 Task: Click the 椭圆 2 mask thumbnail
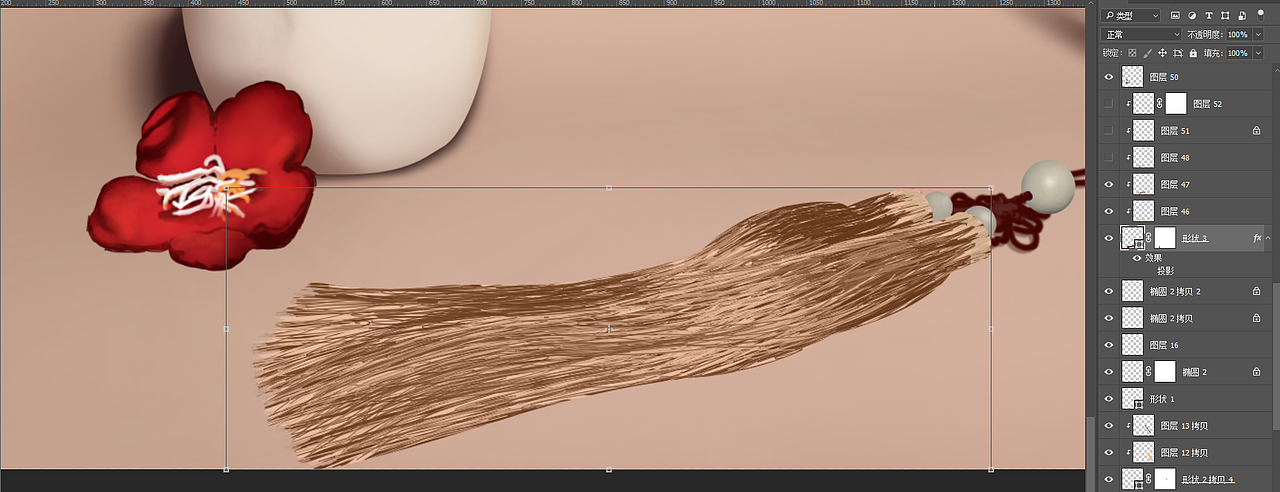[1165, 372]
